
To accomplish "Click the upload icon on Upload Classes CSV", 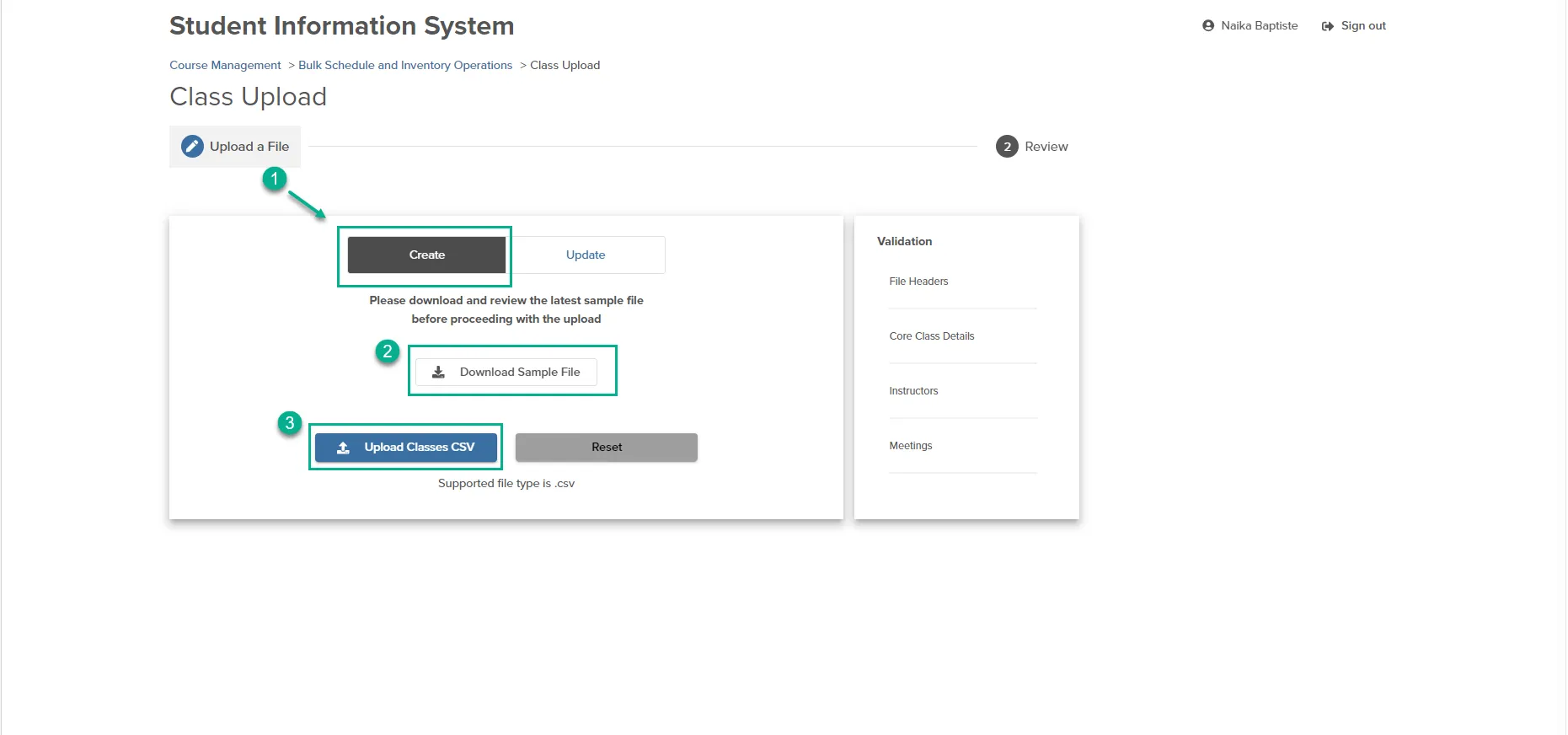I will [343, 448].
